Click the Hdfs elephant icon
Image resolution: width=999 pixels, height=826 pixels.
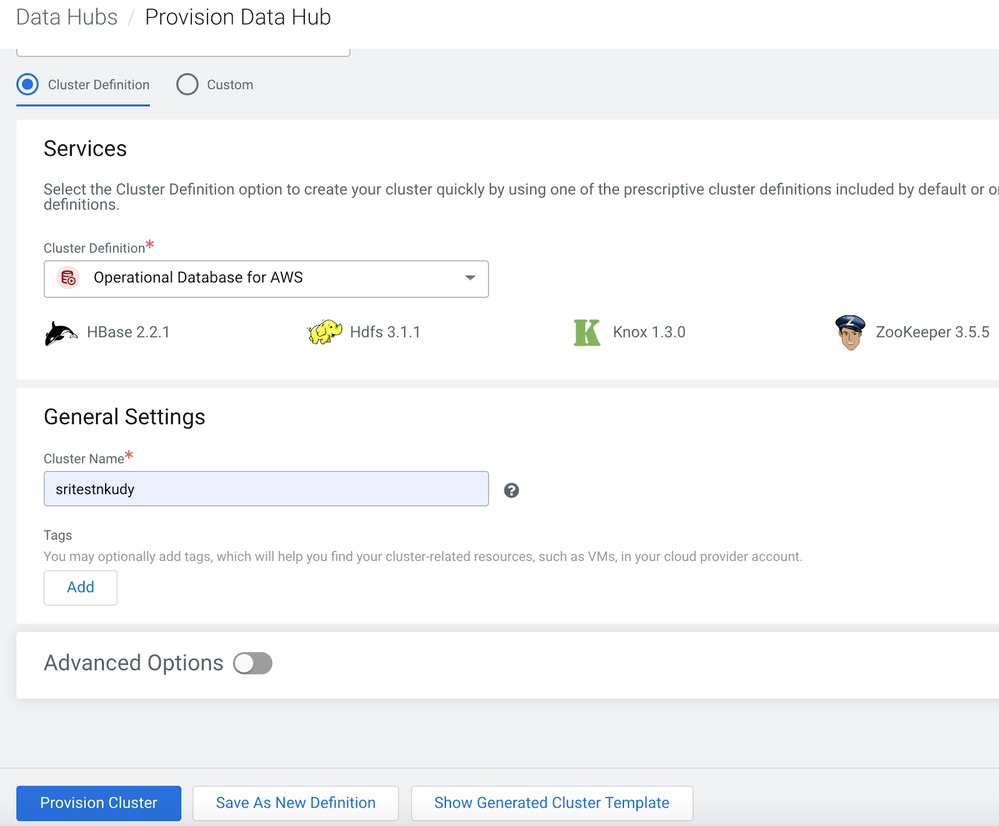point(325,332)
